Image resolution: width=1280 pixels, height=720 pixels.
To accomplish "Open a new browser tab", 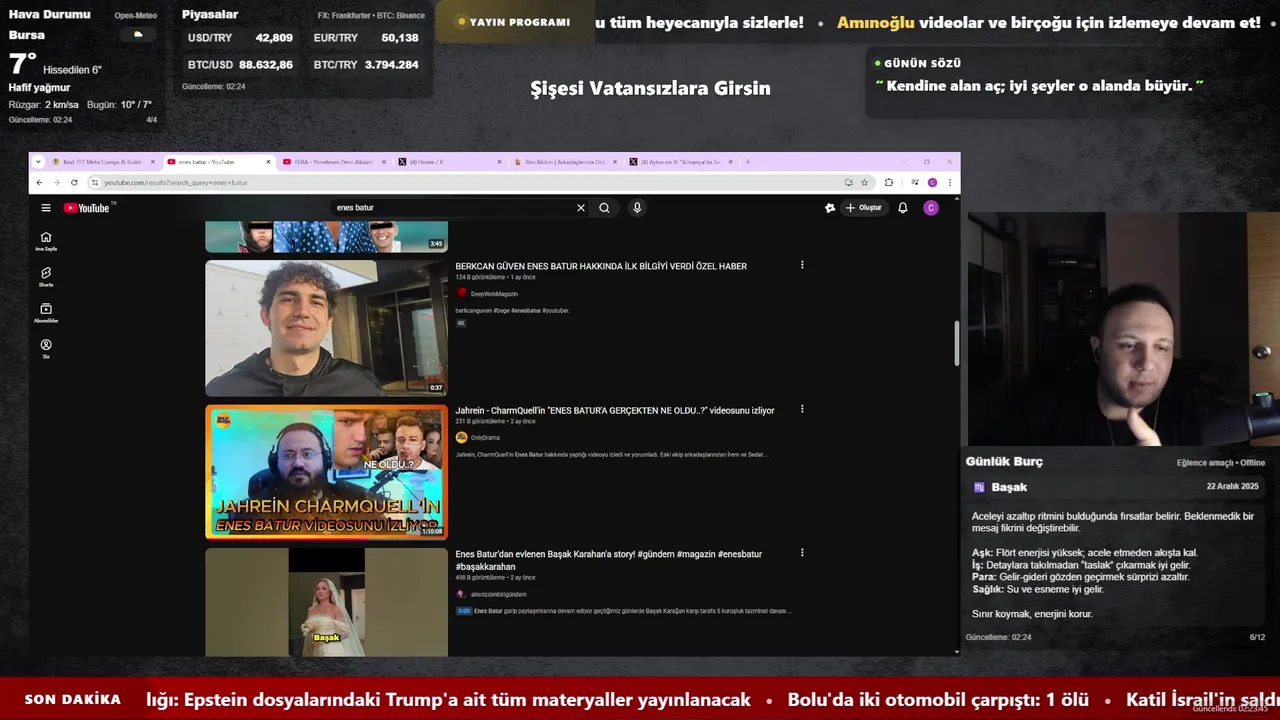I will click(747, 161).
